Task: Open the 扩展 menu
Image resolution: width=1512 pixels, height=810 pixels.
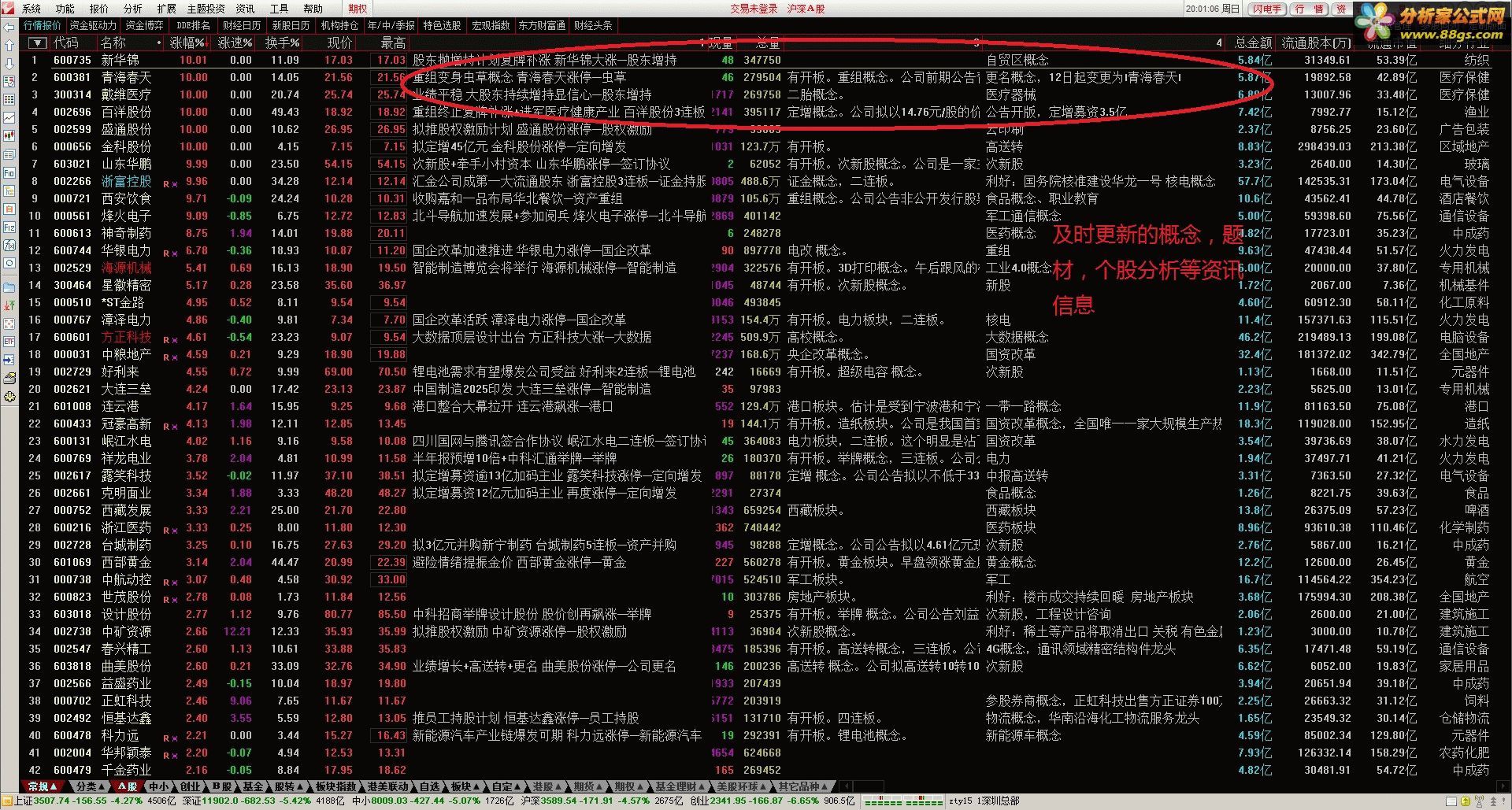Action: coord(167,9)
